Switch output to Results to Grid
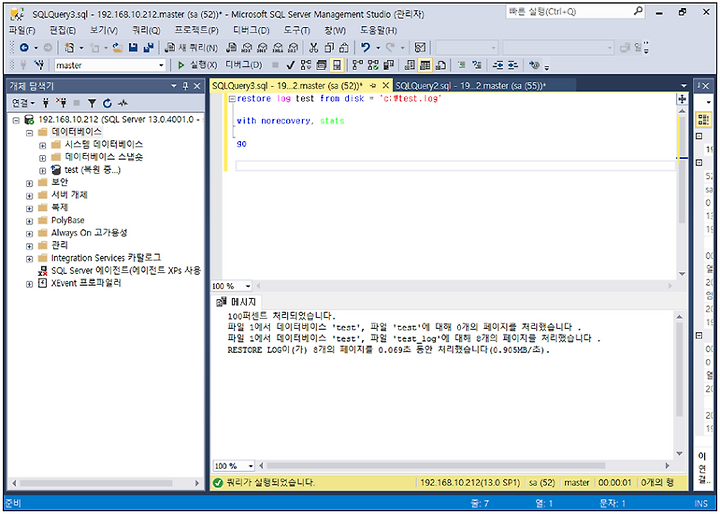This screenshot has height=514, width=720. tap(425, 65)
